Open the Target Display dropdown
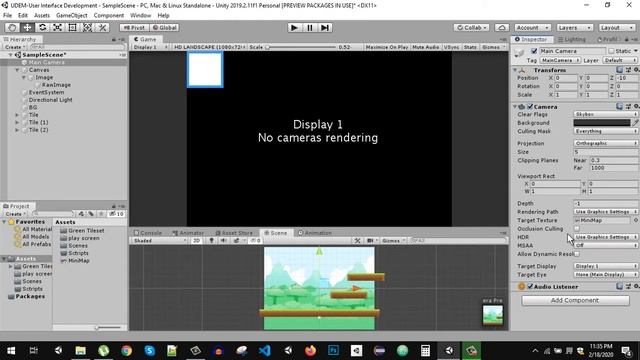This screenshot has height=360, width=640. 605,266
